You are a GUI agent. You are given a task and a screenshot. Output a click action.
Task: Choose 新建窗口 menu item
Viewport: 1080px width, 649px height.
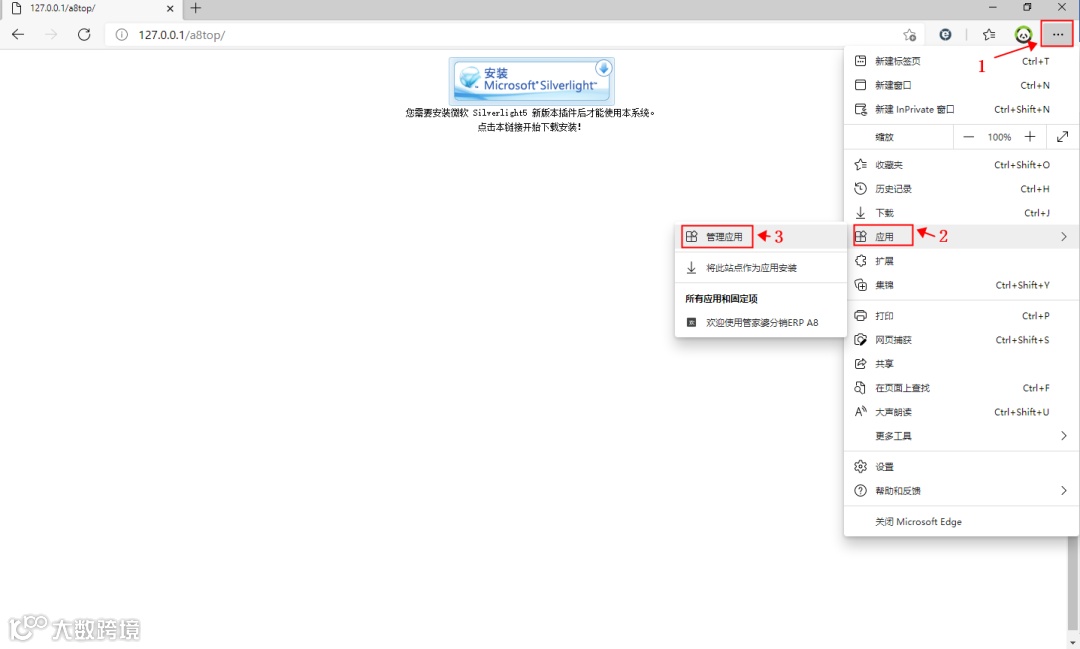click(962, 85)
